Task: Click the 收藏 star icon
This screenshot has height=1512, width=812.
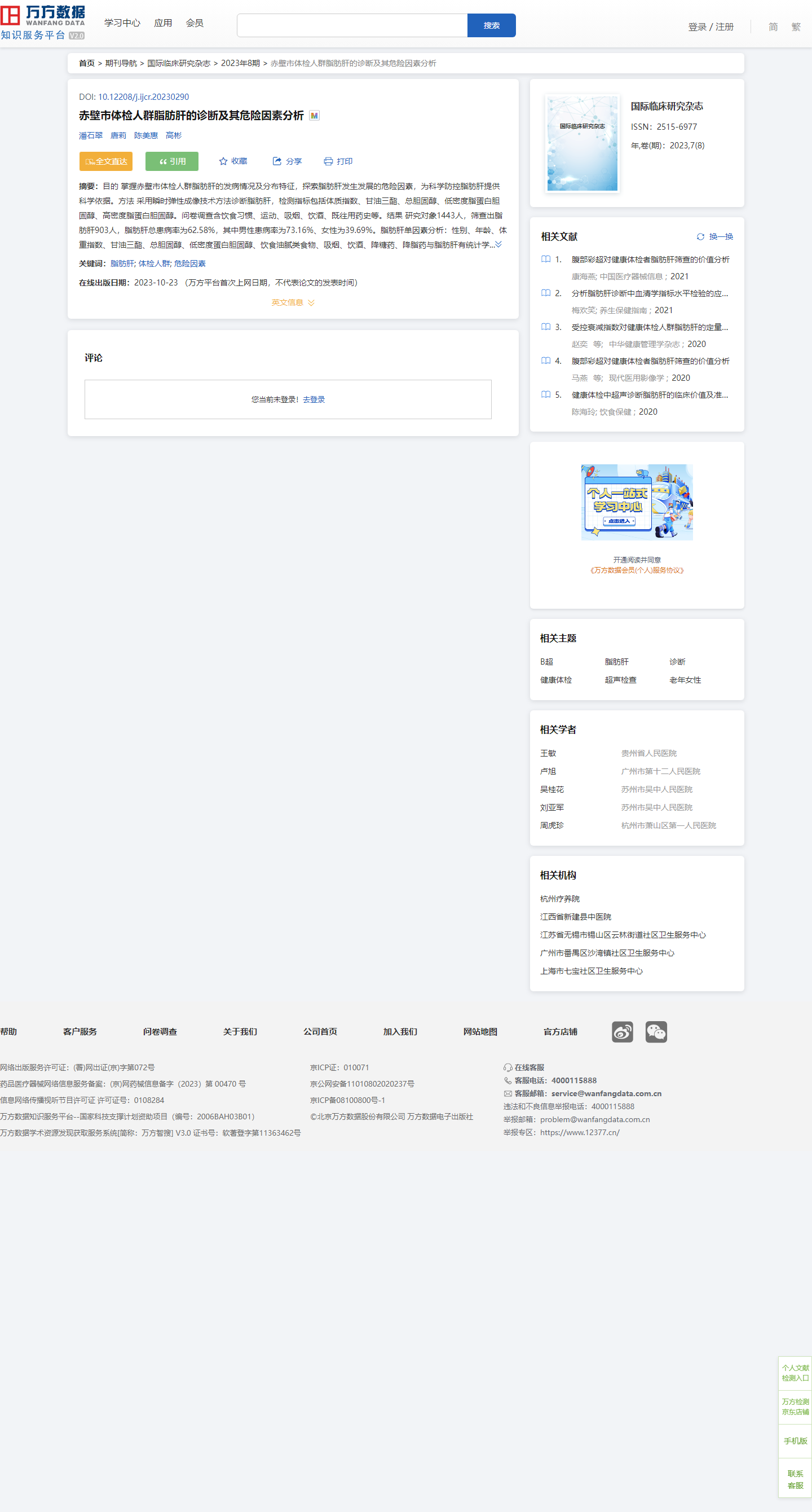Action: [x=223, y=161]
